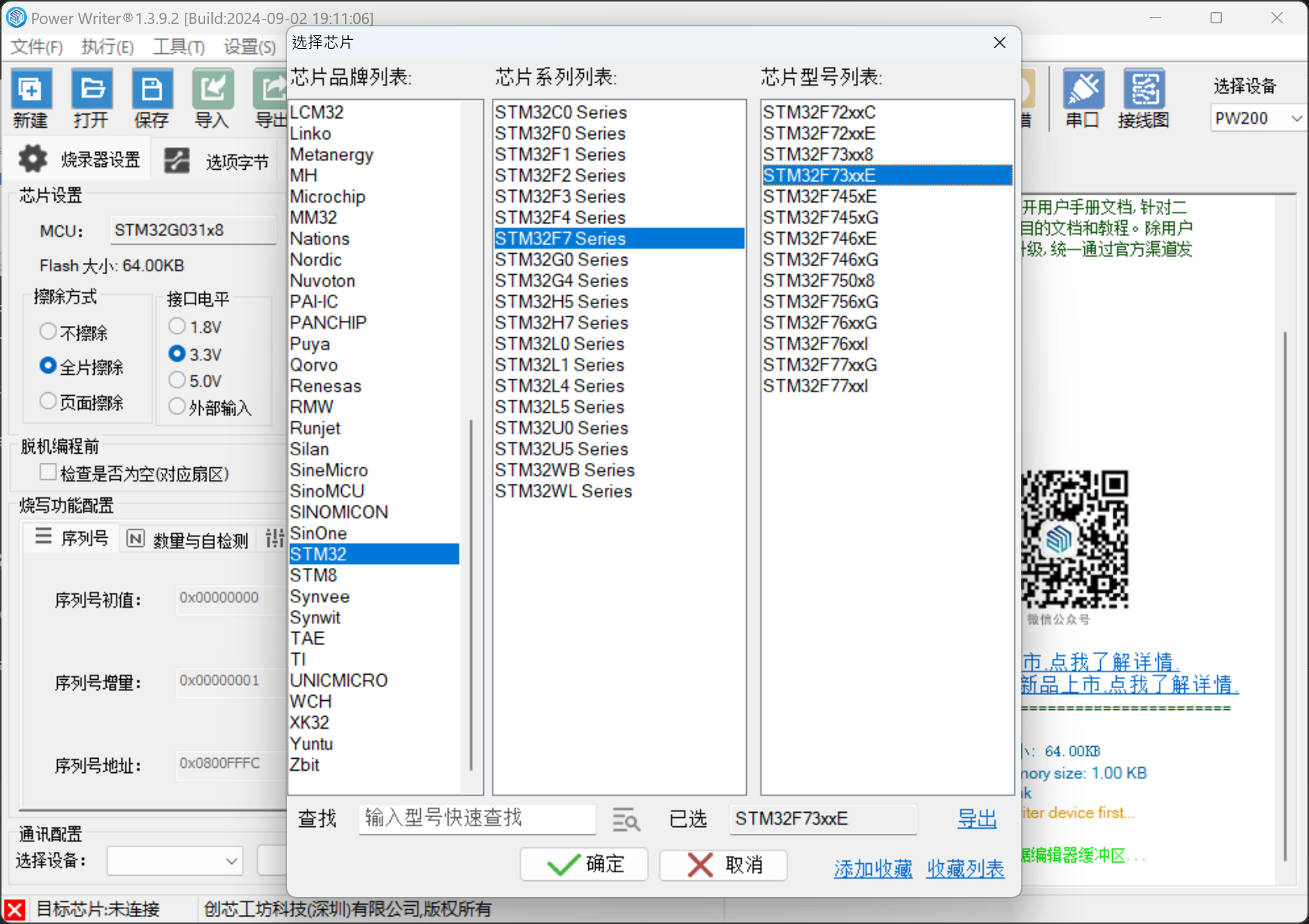Confirm chip selection with 确定 button

coord(585,865)
